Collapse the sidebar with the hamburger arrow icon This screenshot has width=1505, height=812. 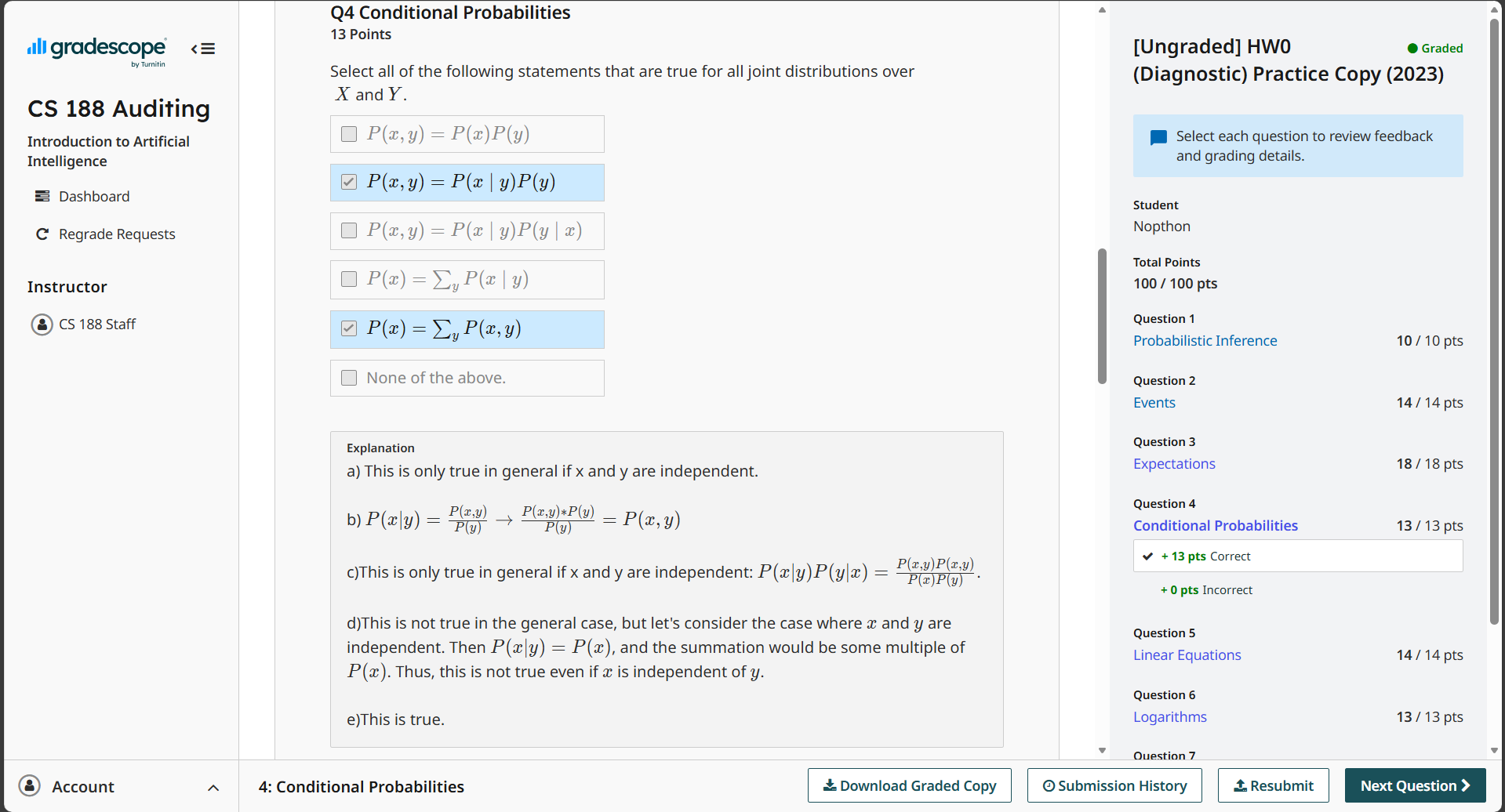203,49
